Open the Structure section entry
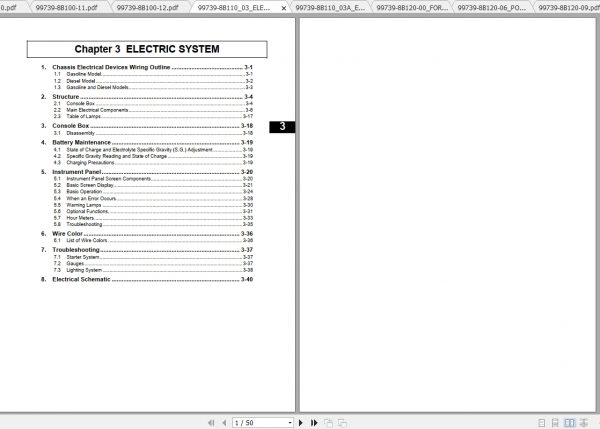 (x=147, y=97)
